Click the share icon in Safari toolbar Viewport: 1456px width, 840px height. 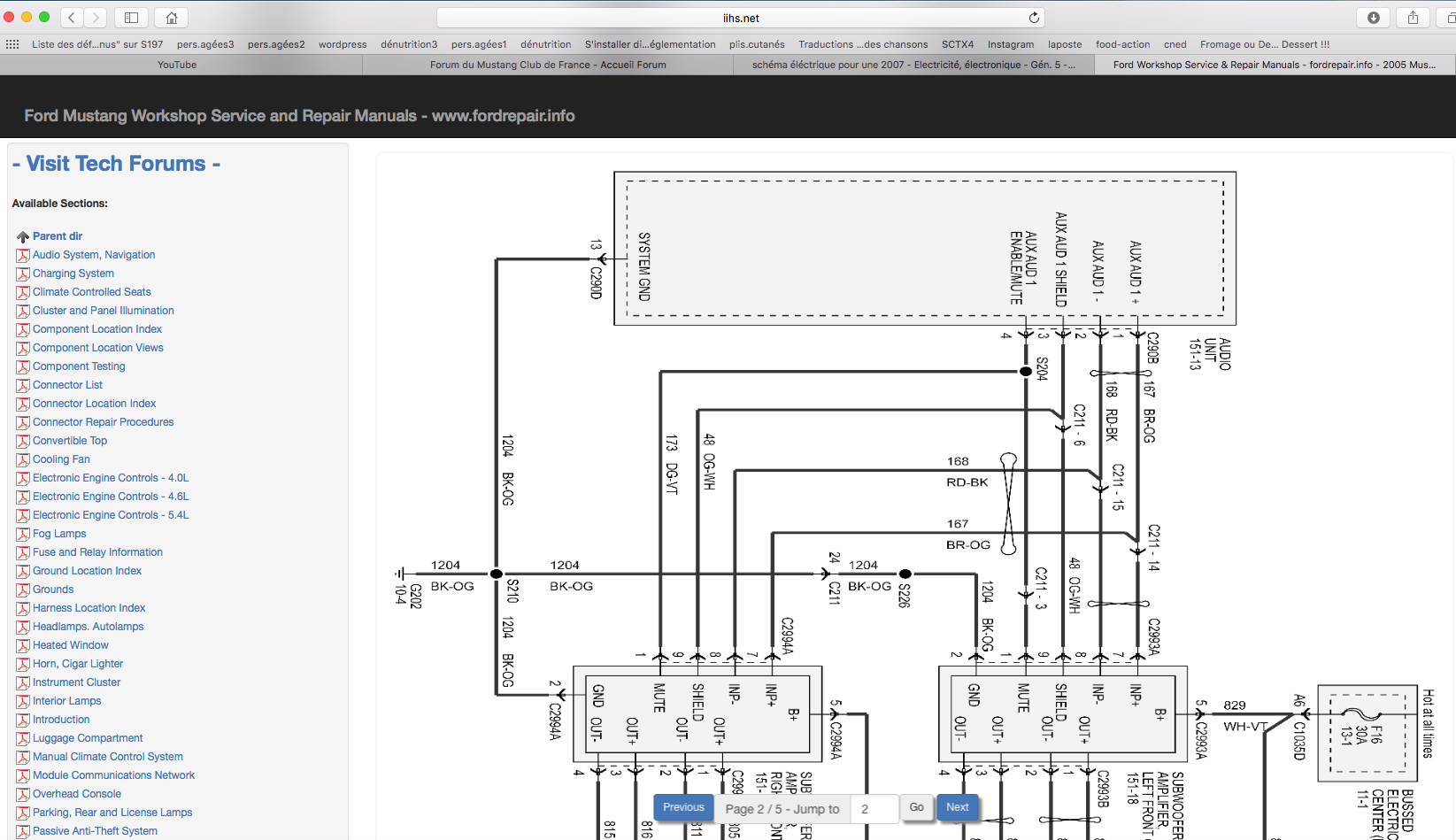(x=1414, y=18)
